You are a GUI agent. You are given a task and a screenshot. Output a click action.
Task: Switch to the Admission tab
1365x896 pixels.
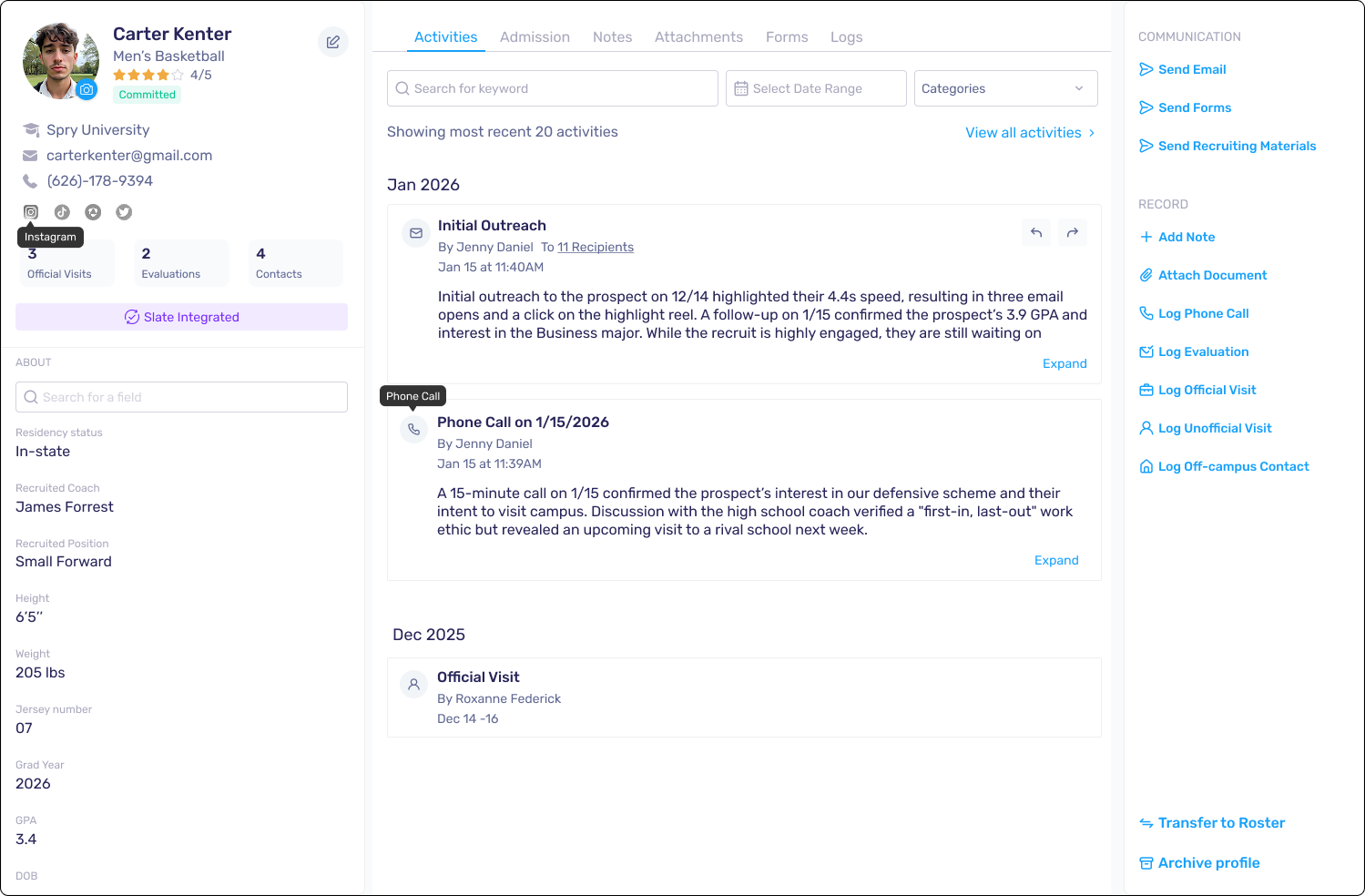pos(535,37)
